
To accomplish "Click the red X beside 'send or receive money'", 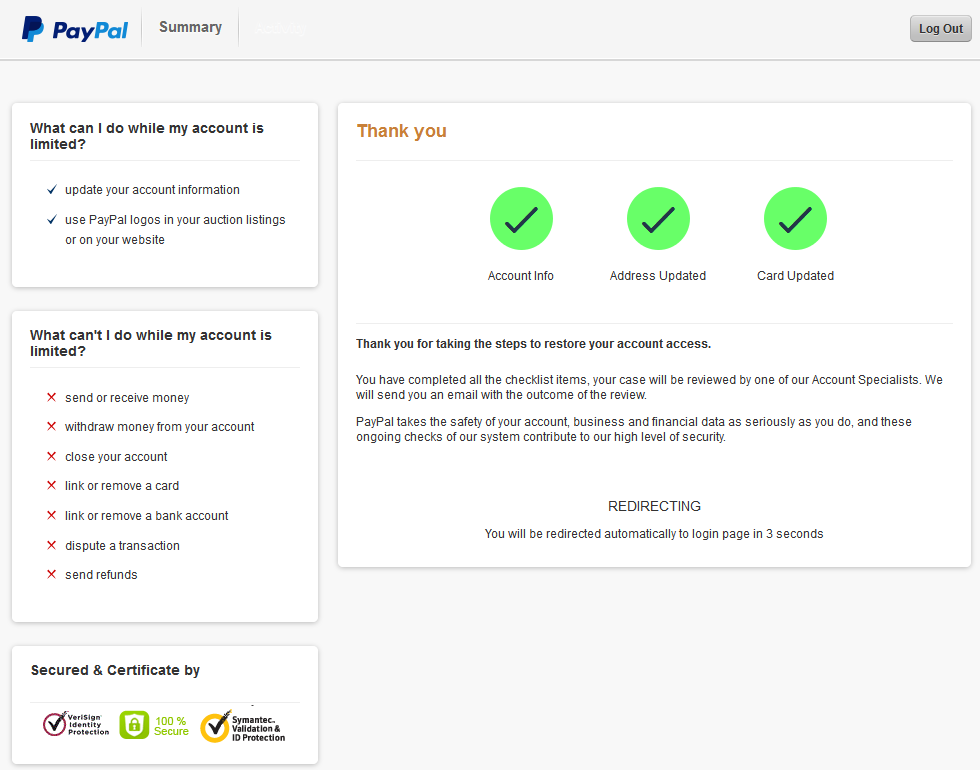I will point(52,398).
